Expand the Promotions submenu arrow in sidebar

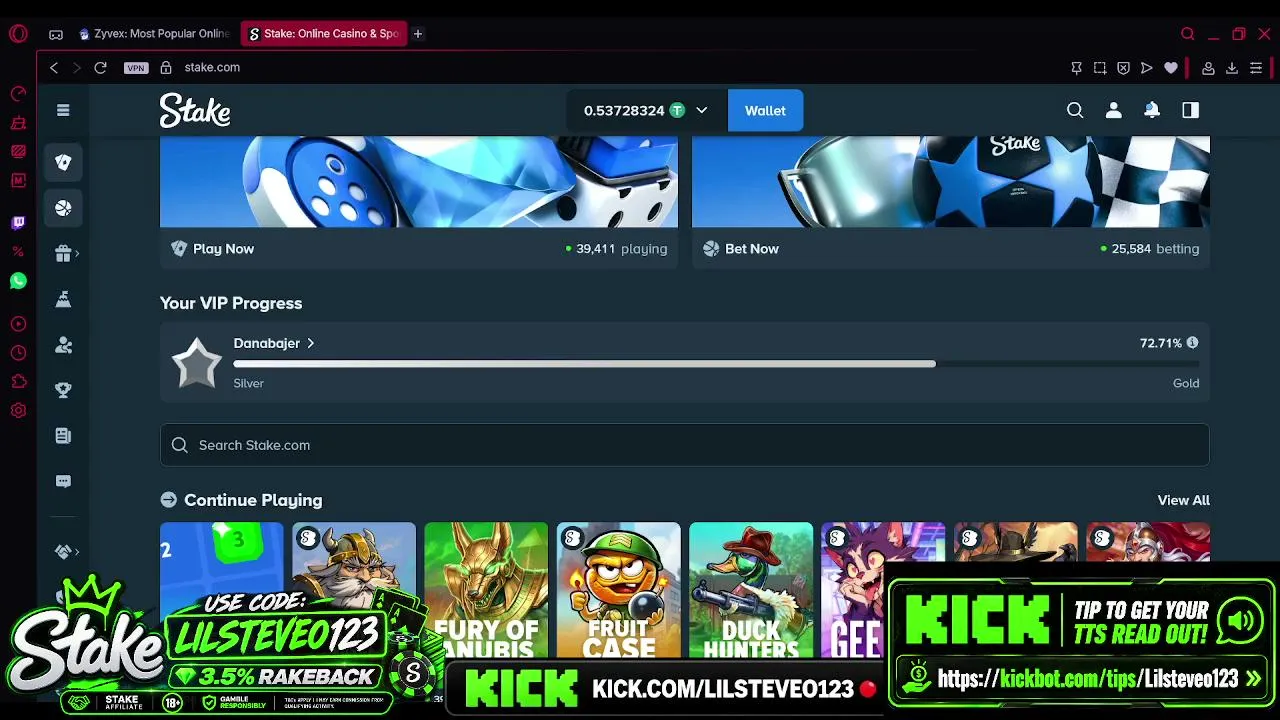(77, 254)
